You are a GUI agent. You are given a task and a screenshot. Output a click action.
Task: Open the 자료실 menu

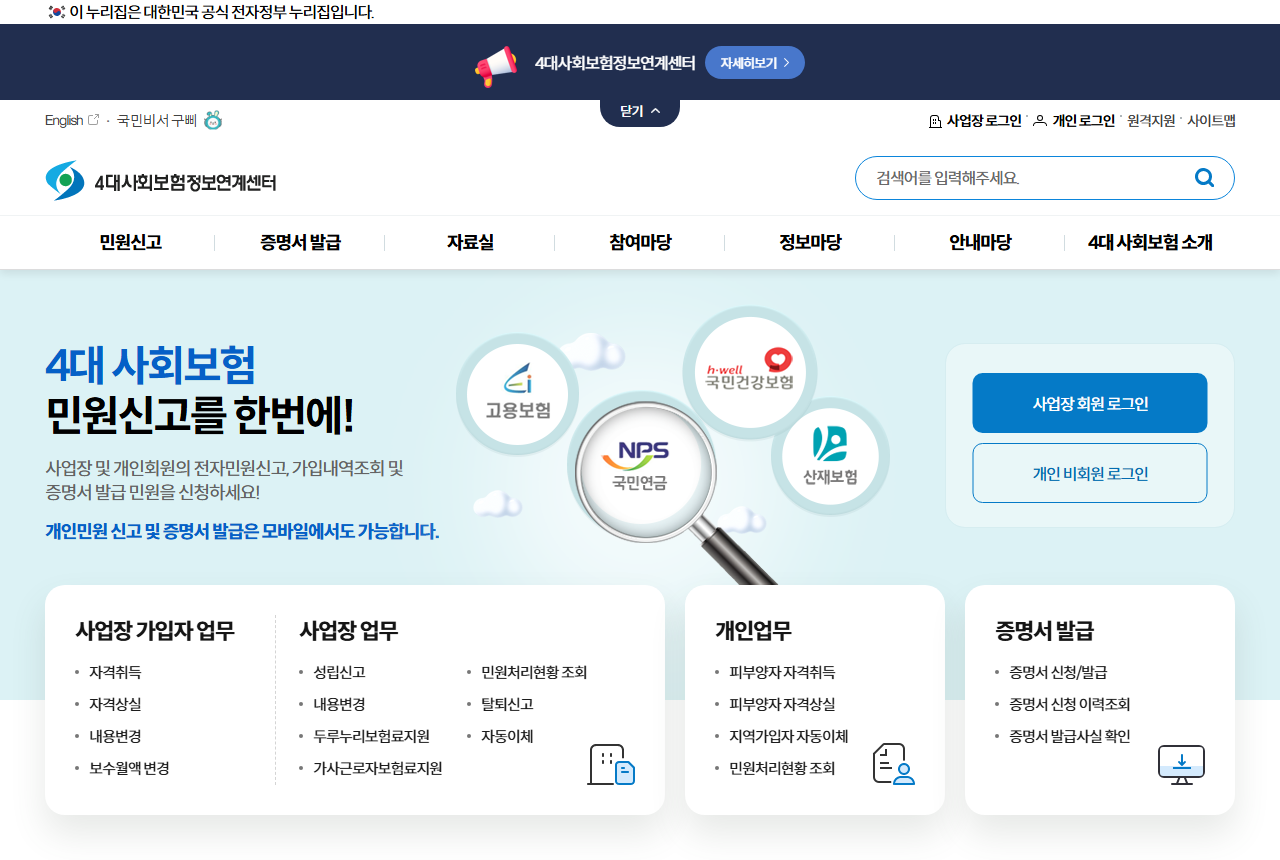[x=470, y=242]
